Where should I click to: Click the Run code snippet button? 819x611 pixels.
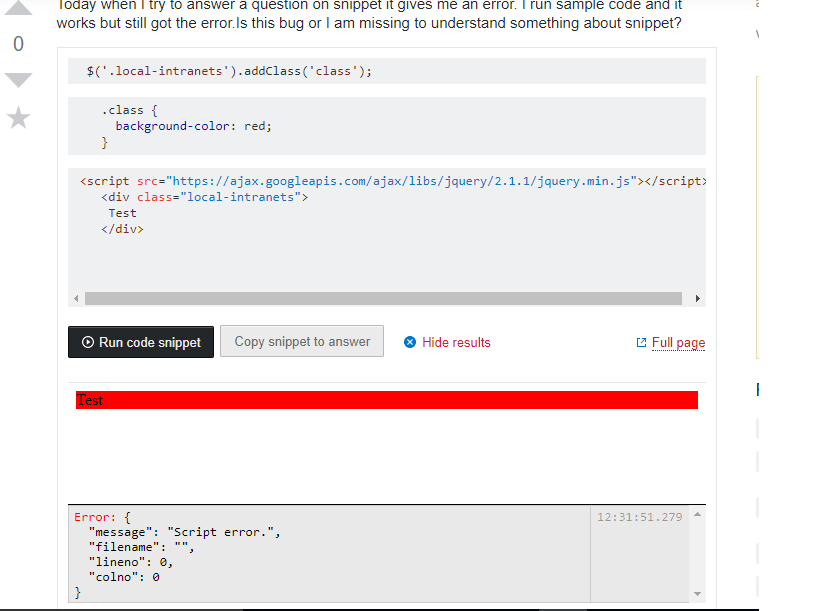141,342
